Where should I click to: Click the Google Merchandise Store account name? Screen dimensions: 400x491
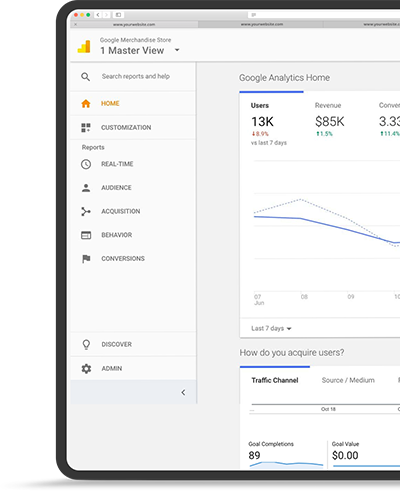[135, 40]
